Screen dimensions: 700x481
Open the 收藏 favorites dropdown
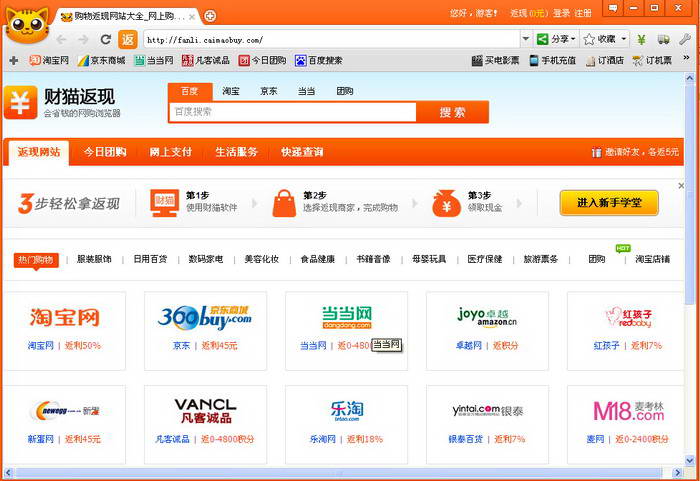tap(604, 39)
